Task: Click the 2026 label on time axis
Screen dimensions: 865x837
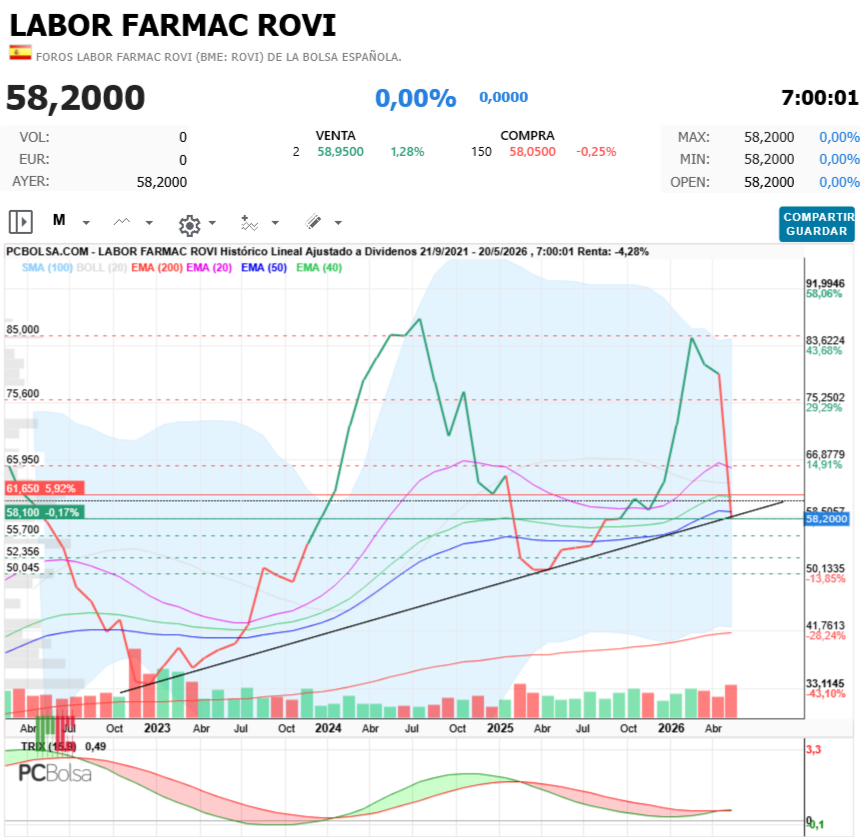Action: (x=671, y=728)
